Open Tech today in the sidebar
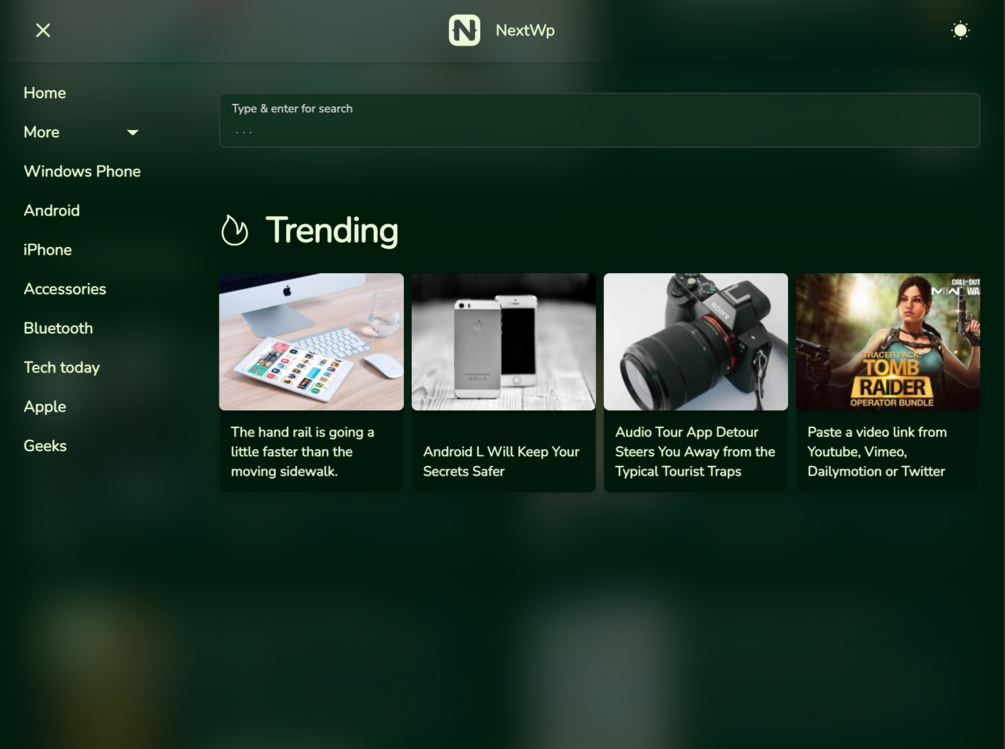1005x749 pixels. (x=62, y=367)
